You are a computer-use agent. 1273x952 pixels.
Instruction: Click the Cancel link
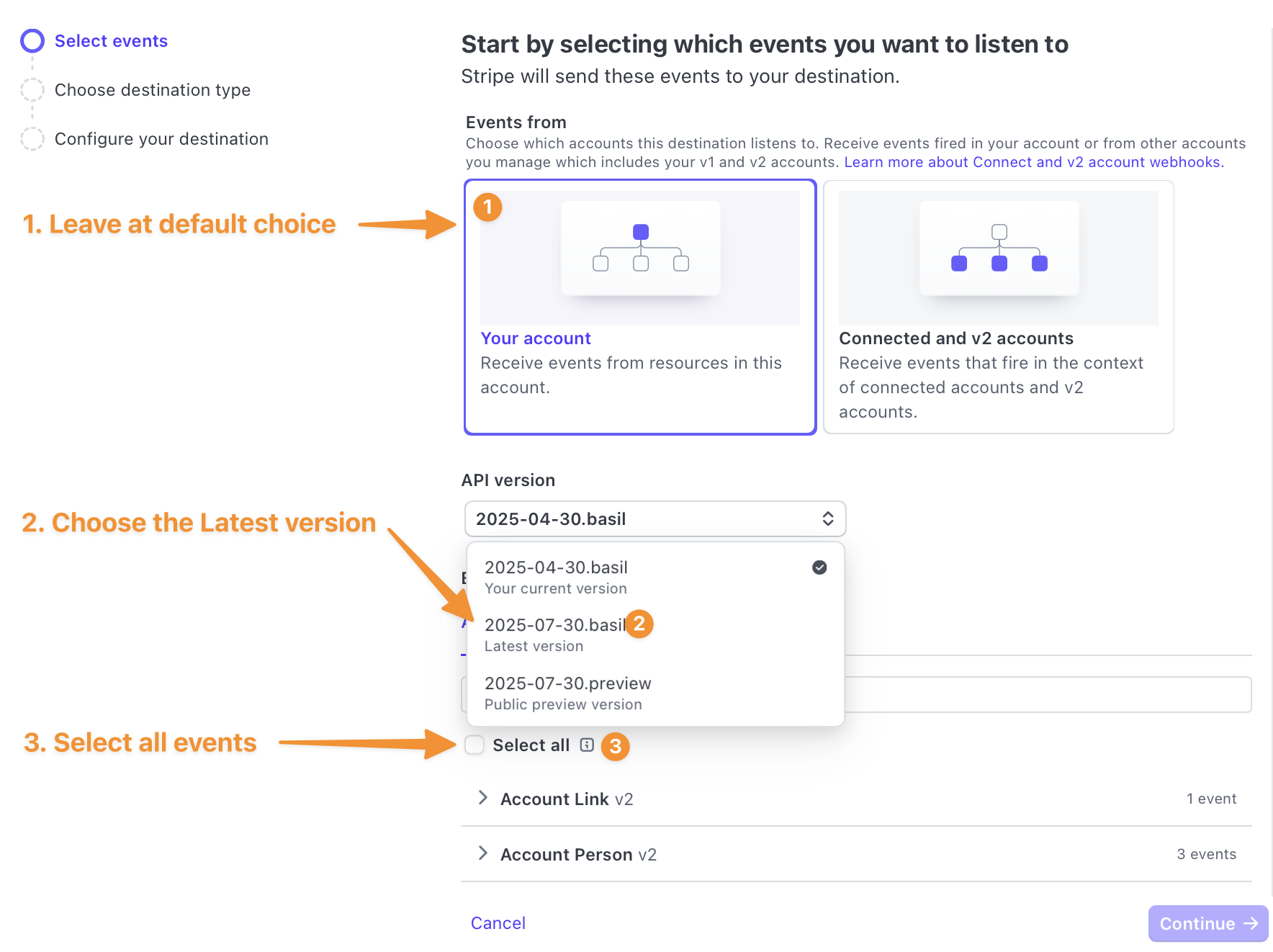click(498, 923)
